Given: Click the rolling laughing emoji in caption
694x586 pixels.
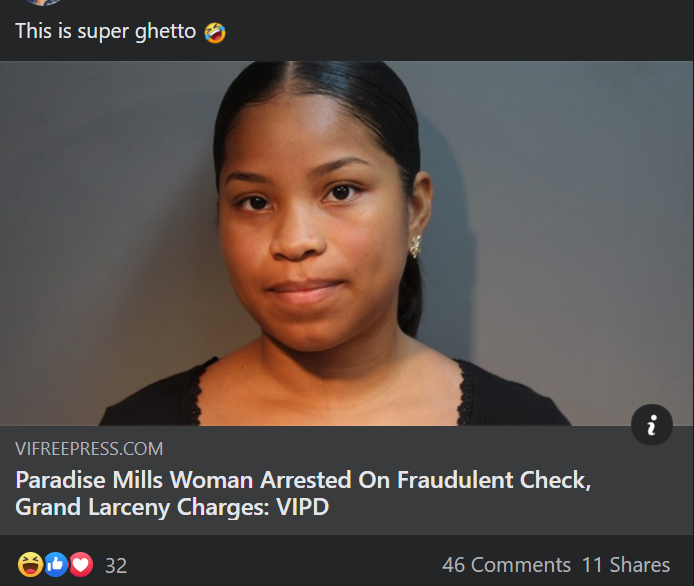Looking at the screenshot, I should point(215,33).
